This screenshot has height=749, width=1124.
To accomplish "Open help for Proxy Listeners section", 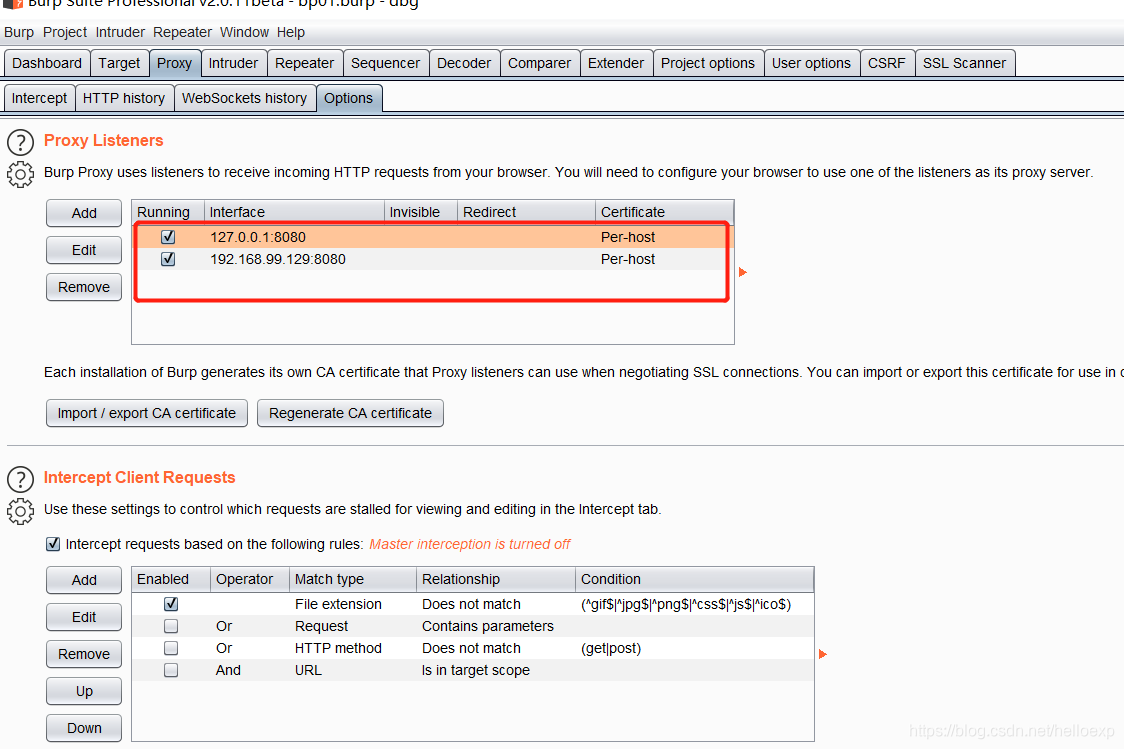I will click(20, 143).
